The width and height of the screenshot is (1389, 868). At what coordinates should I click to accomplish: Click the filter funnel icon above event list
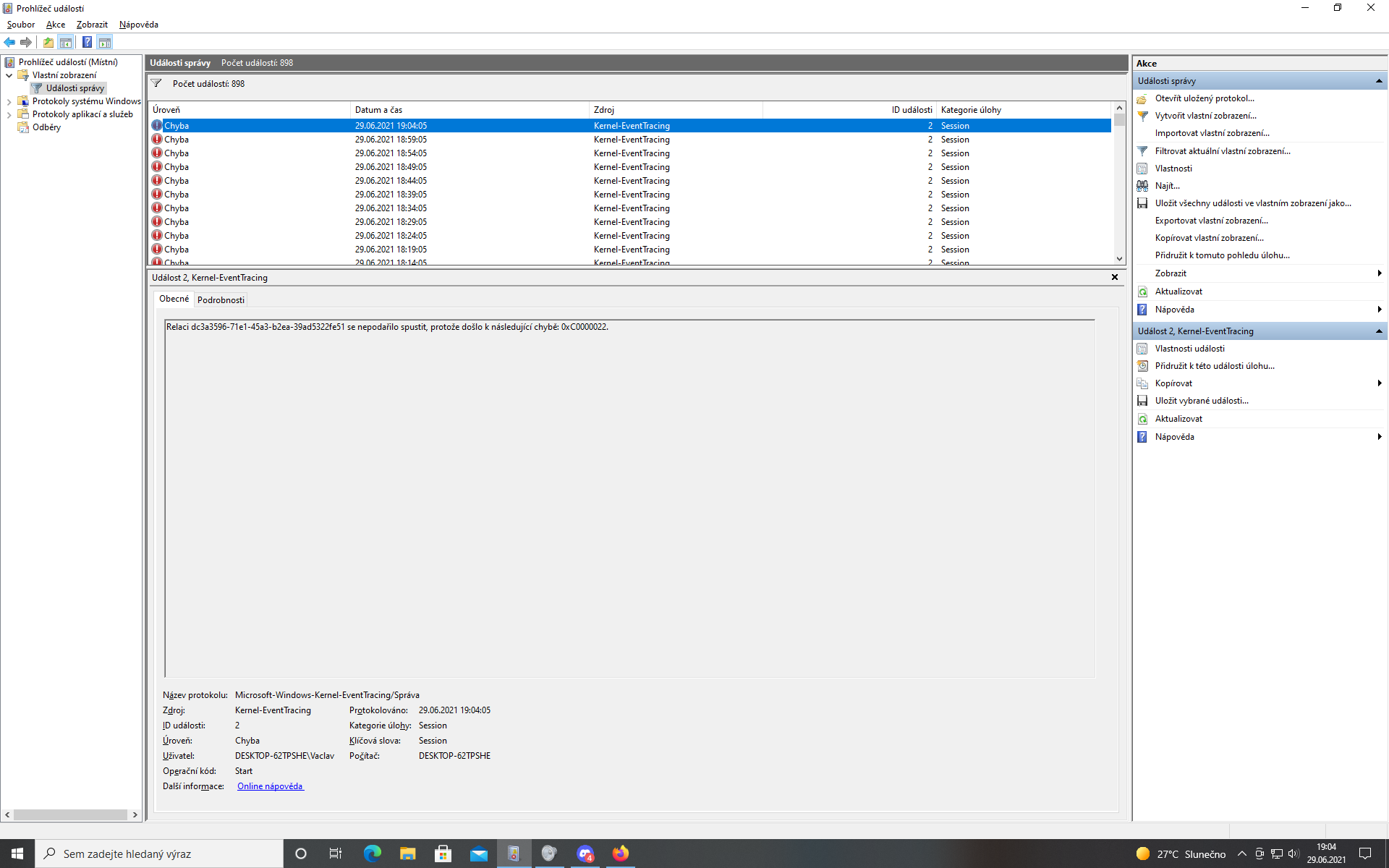(x=156, y=83)
